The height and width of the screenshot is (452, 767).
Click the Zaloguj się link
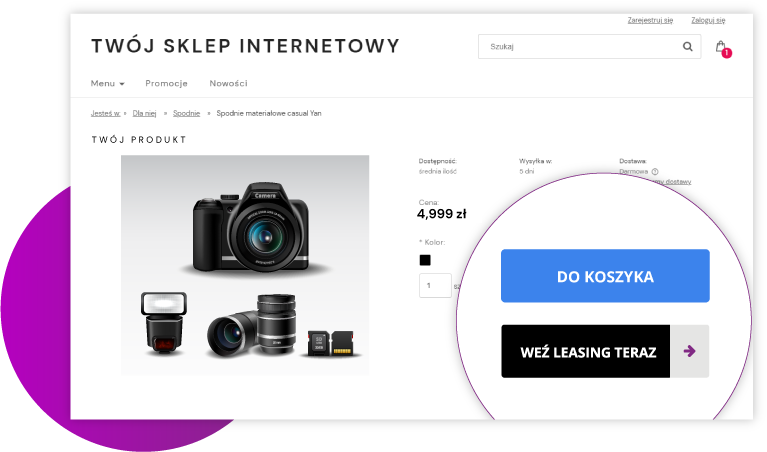(x=708, y=20)
